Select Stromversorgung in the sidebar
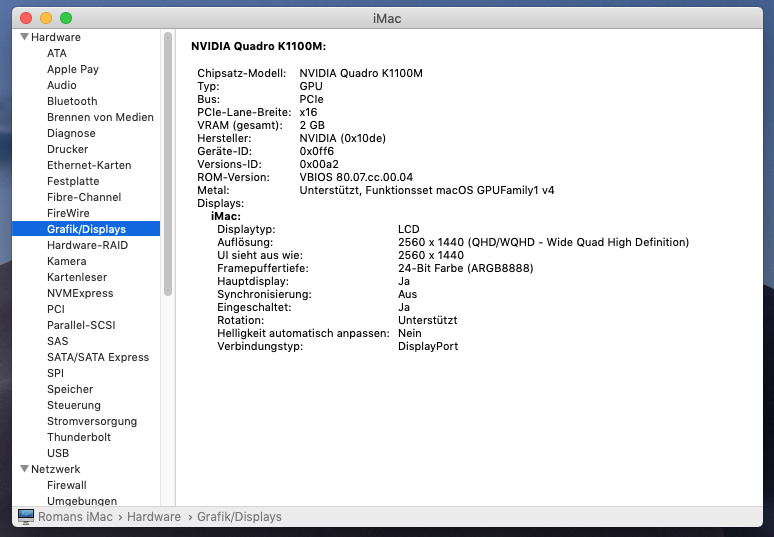 tap(92, 422)
